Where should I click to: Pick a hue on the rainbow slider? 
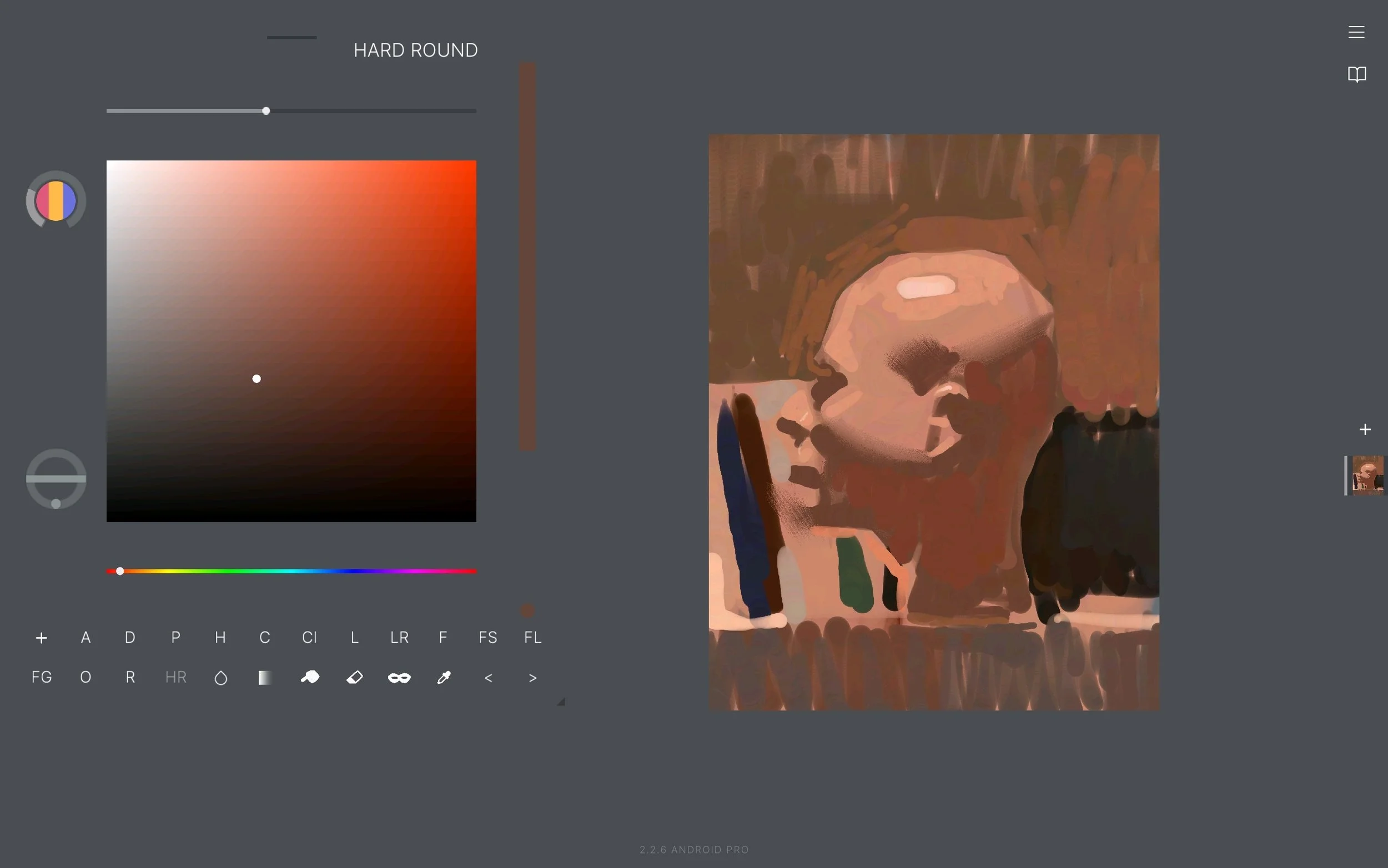click(x=291, y=571)
